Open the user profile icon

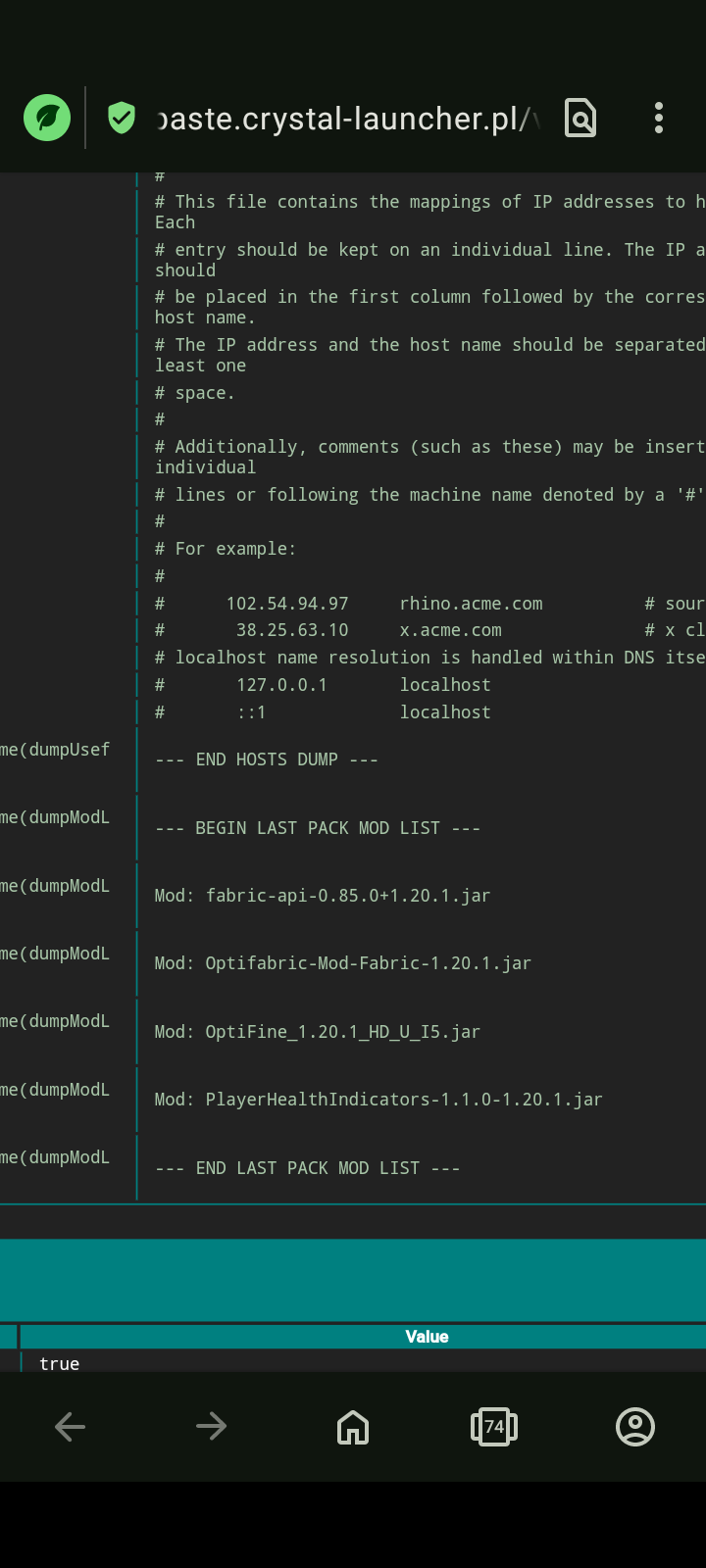635,1427
